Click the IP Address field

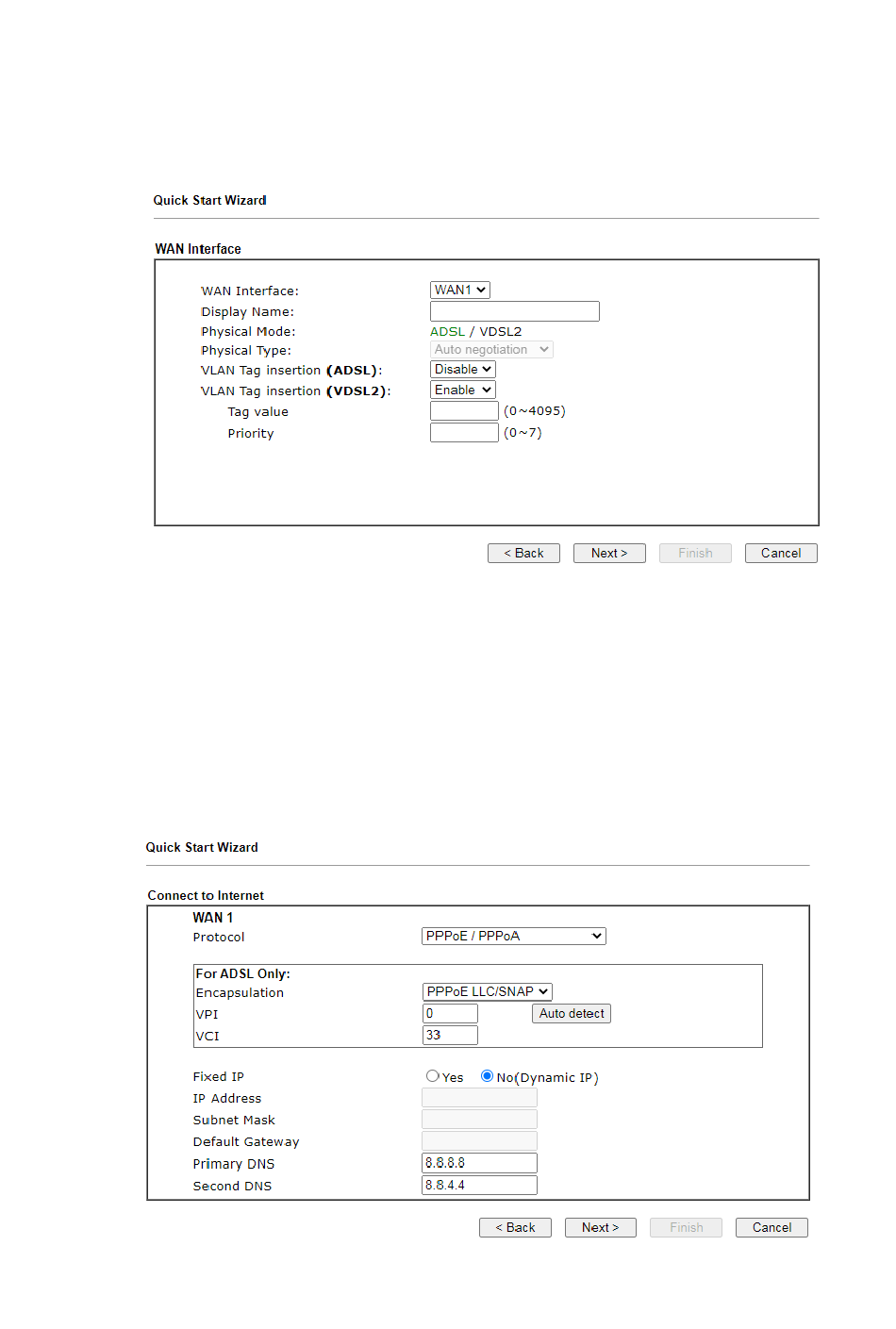479,1097
